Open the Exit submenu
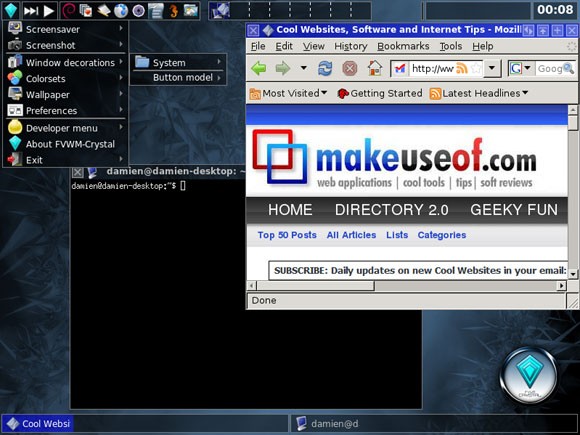The image size is (580, 435). pyautogui.click(x=65, y=160)
